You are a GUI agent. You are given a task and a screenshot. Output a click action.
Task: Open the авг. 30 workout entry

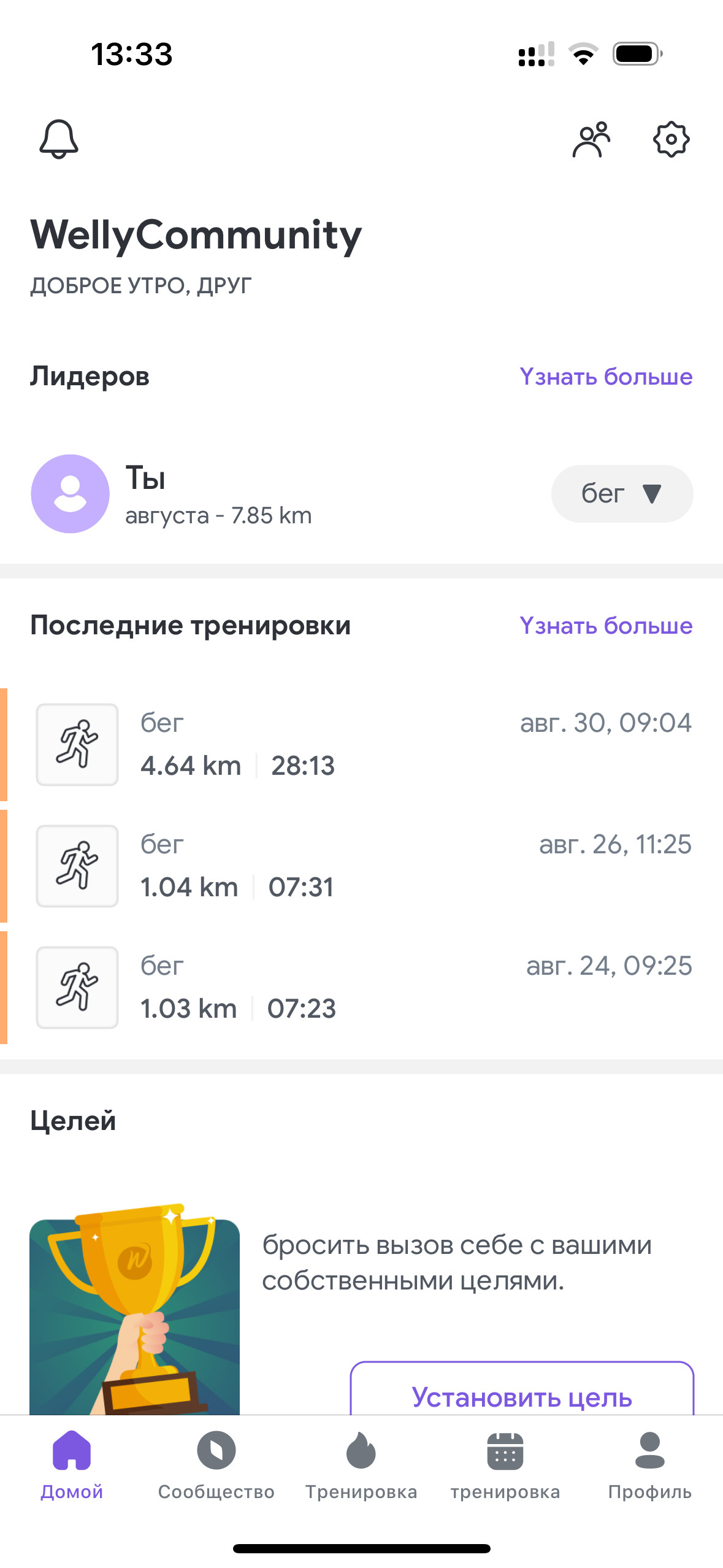point(362,744)
